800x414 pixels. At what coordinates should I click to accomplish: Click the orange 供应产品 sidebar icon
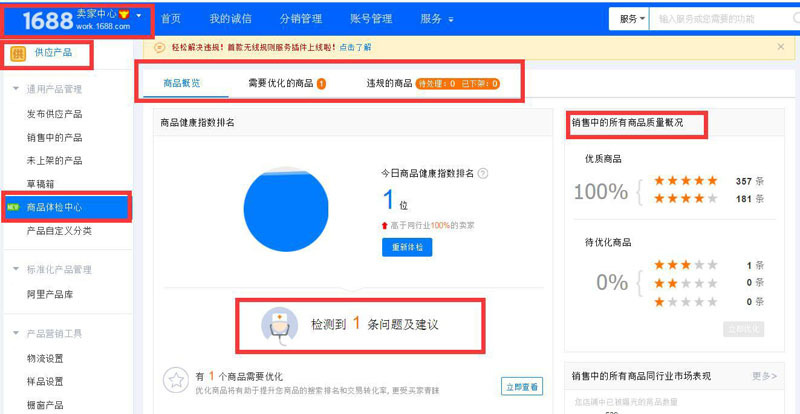18,54
